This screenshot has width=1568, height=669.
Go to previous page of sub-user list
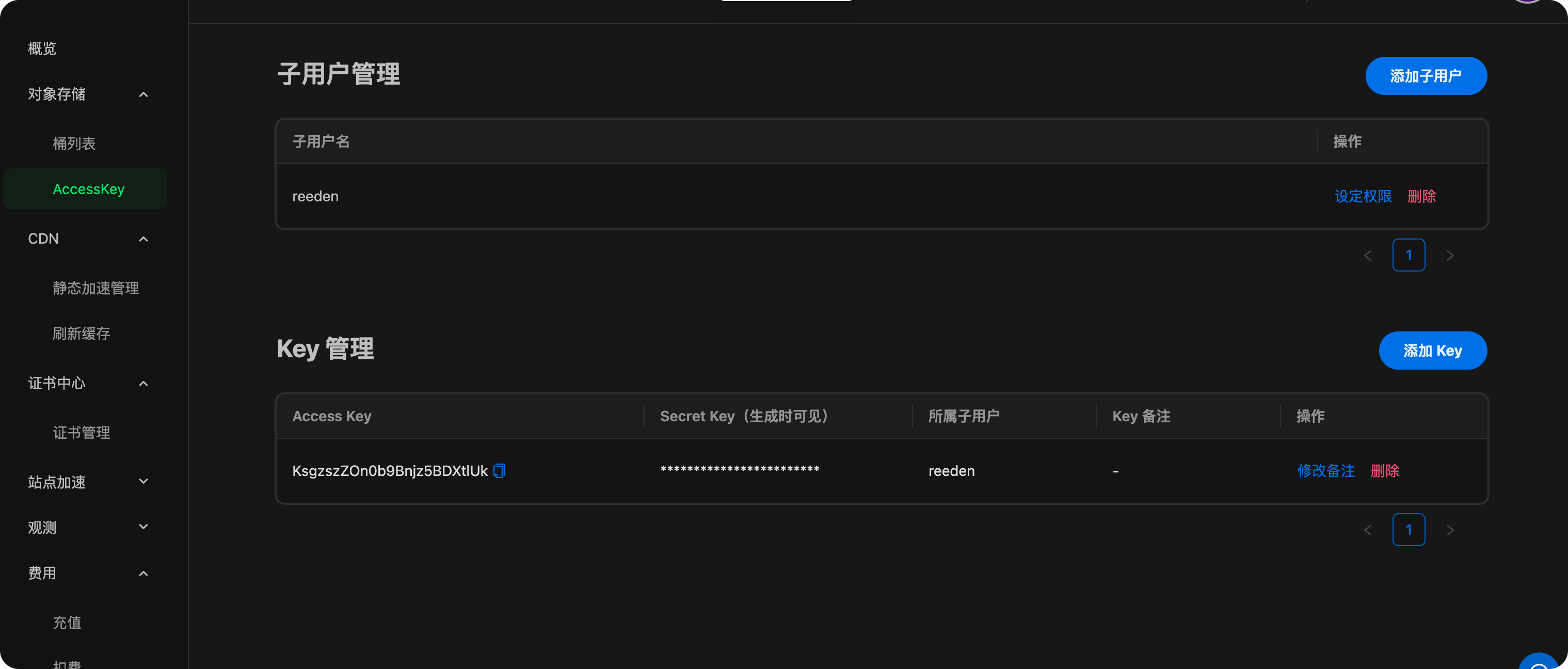tap(1368, 255)
